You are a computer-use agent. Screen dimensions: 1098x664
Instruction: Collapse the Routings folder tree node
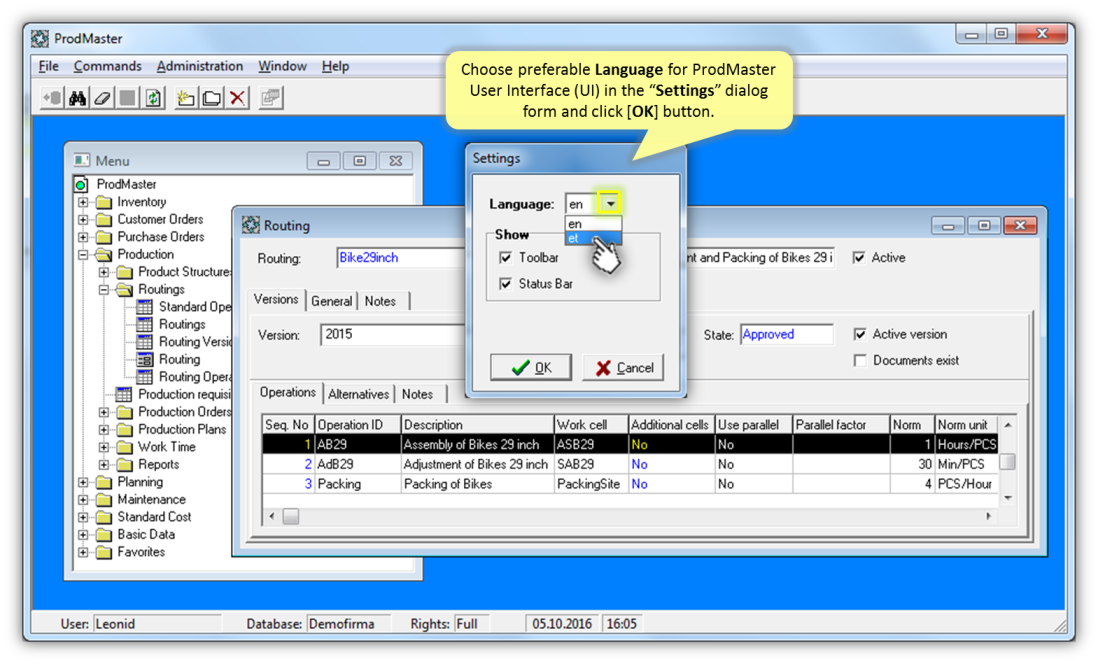104,290
